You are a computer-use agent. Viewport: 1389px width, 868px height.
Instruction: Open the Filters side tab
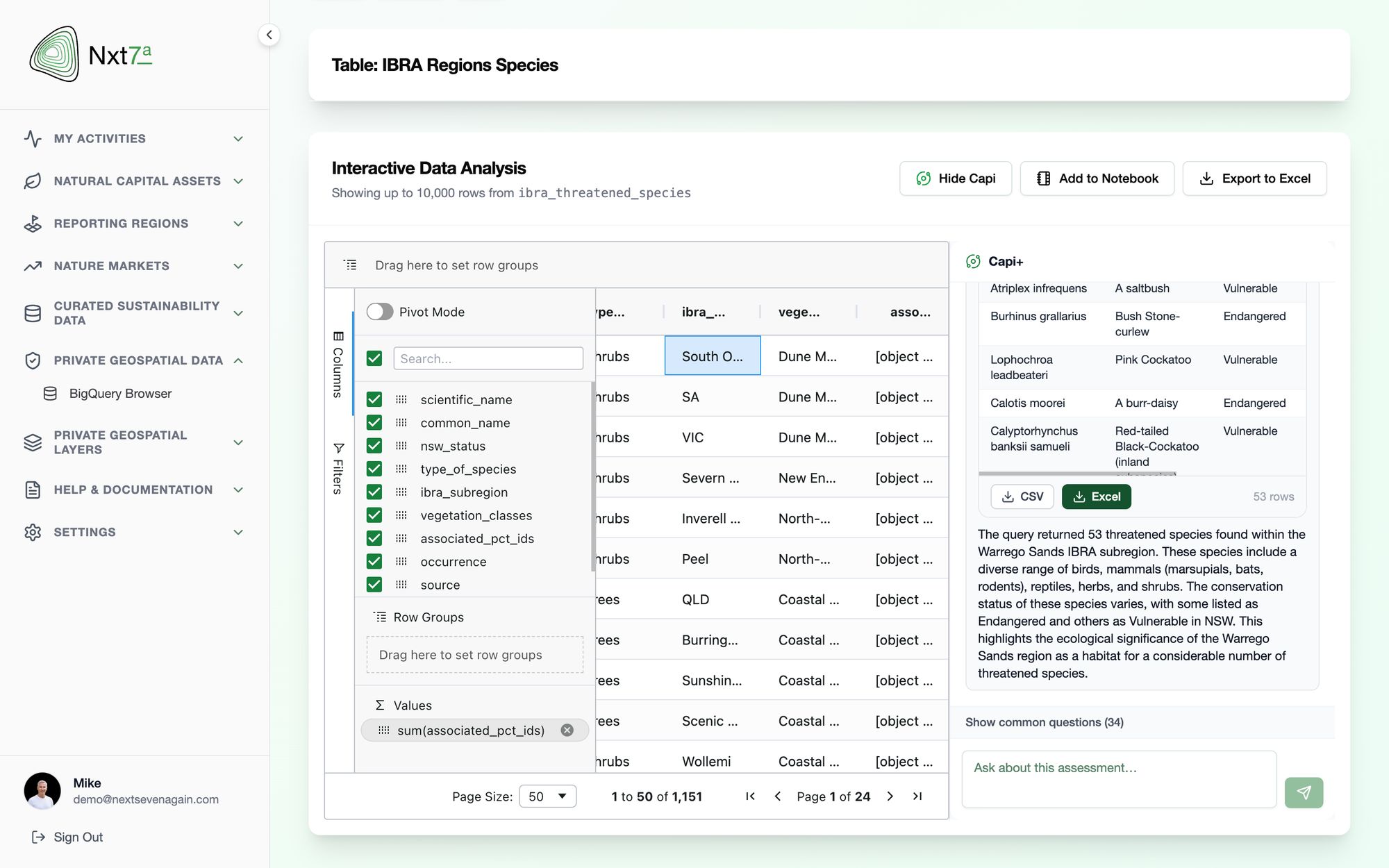click(338, 468)
